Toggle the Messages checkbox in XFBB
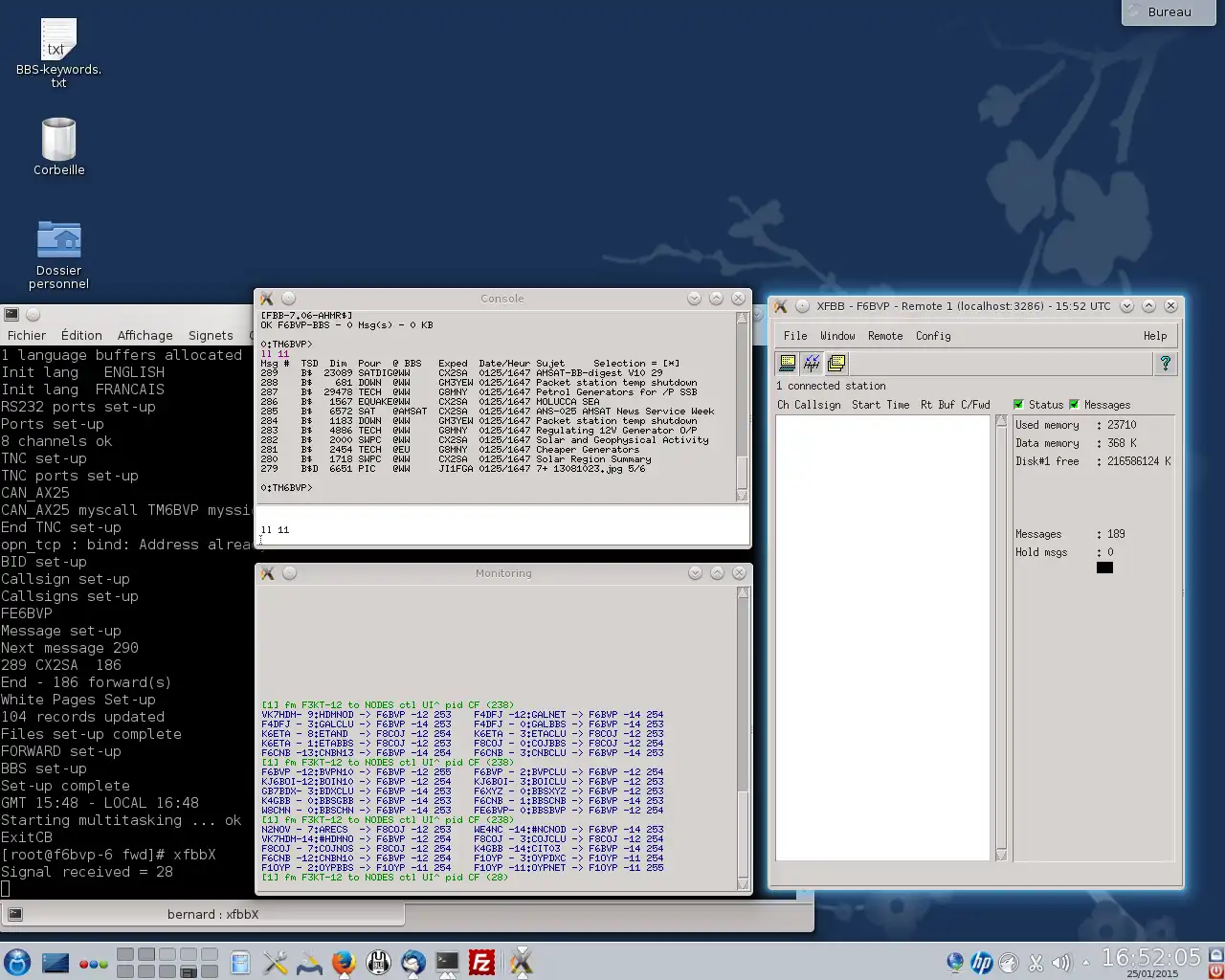1225x980 pixels. click(x=1074, y=405)
